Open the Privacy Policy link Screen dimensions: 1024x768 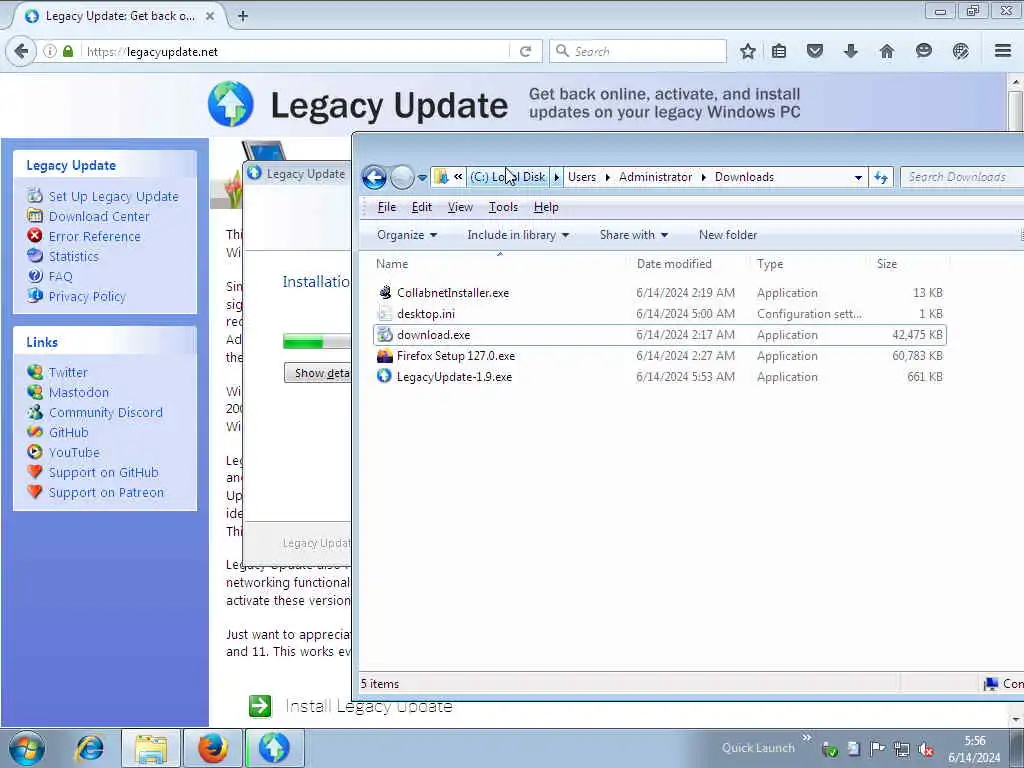(x=87, y=296)
